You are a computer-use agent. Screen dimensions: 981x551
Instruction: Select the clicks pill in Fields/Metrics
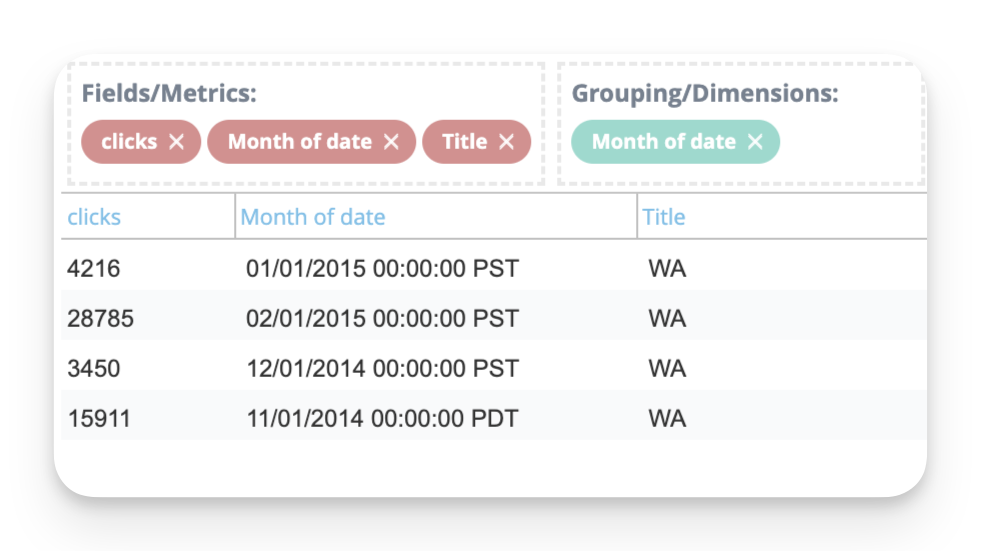pos(141,142)
